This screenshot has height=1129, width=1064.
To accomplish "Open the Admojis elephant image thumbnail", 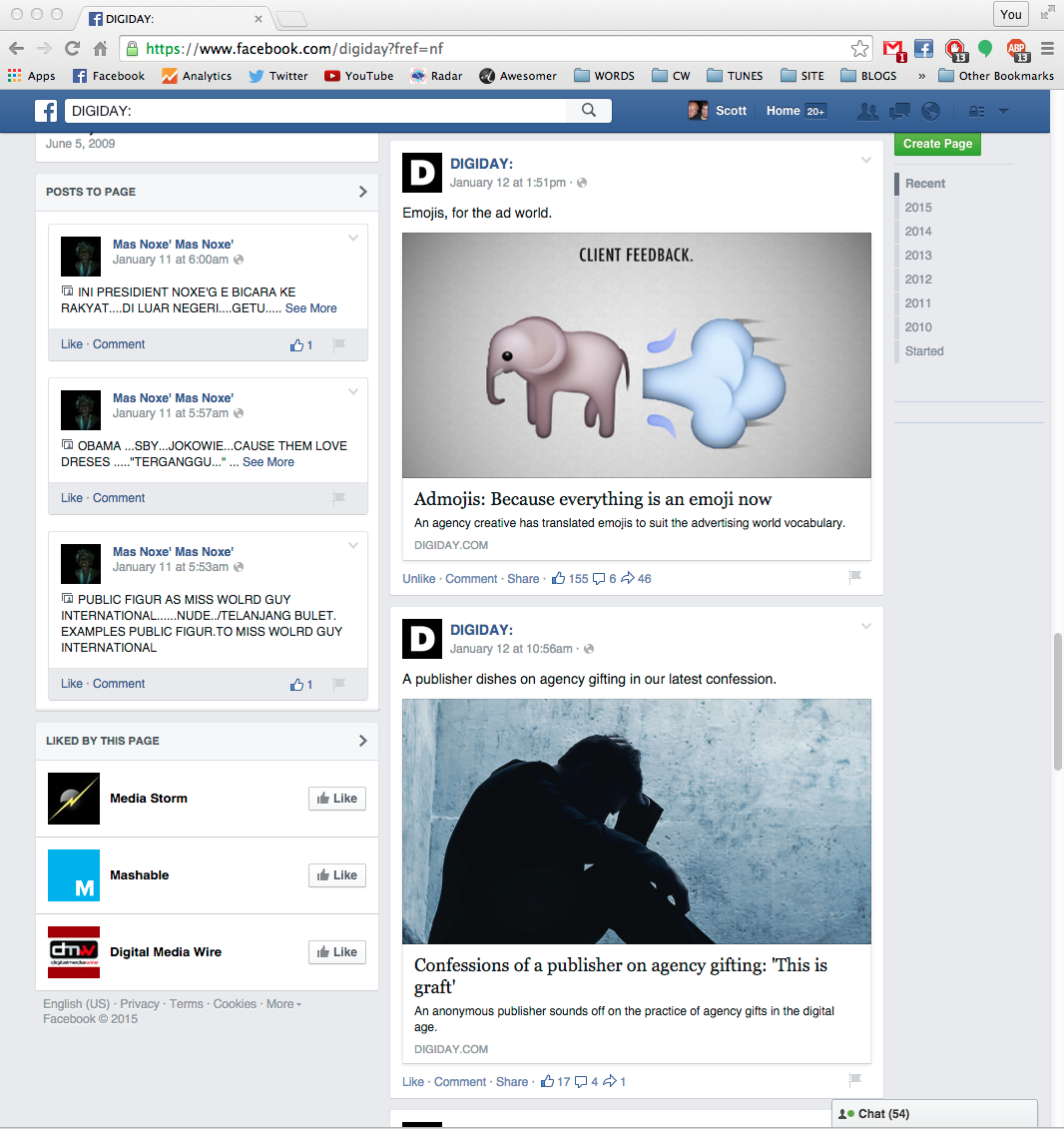I will [637, 355].
